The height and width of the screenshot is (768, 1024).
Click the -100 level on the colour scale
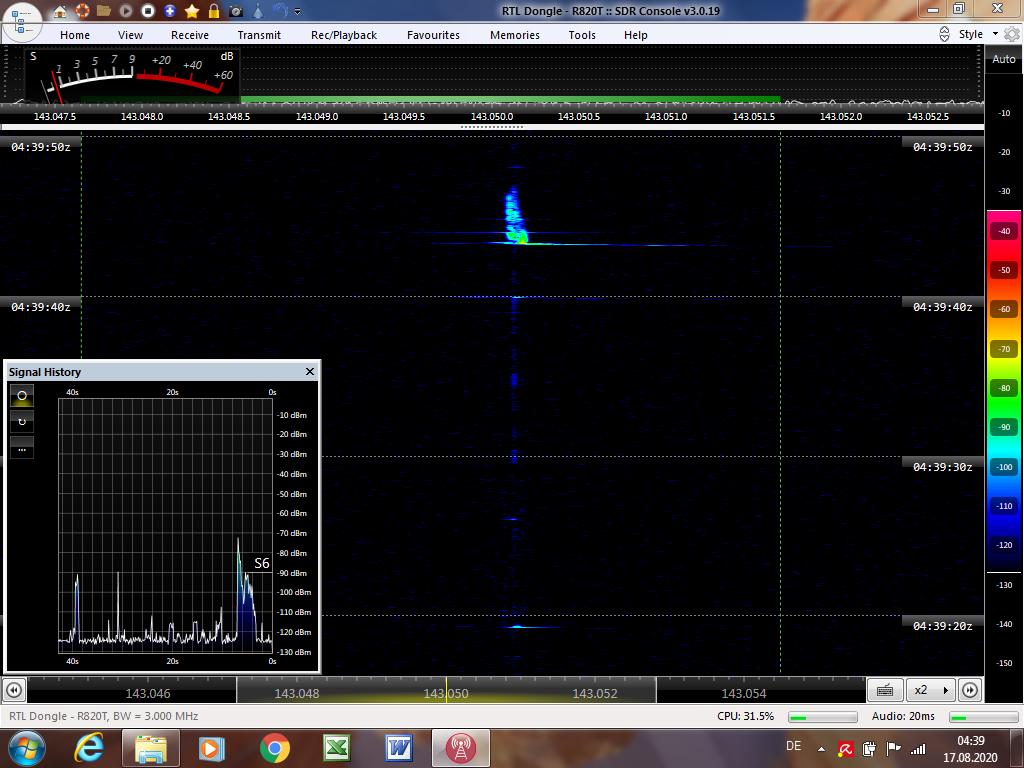[x=1004, y=466]
